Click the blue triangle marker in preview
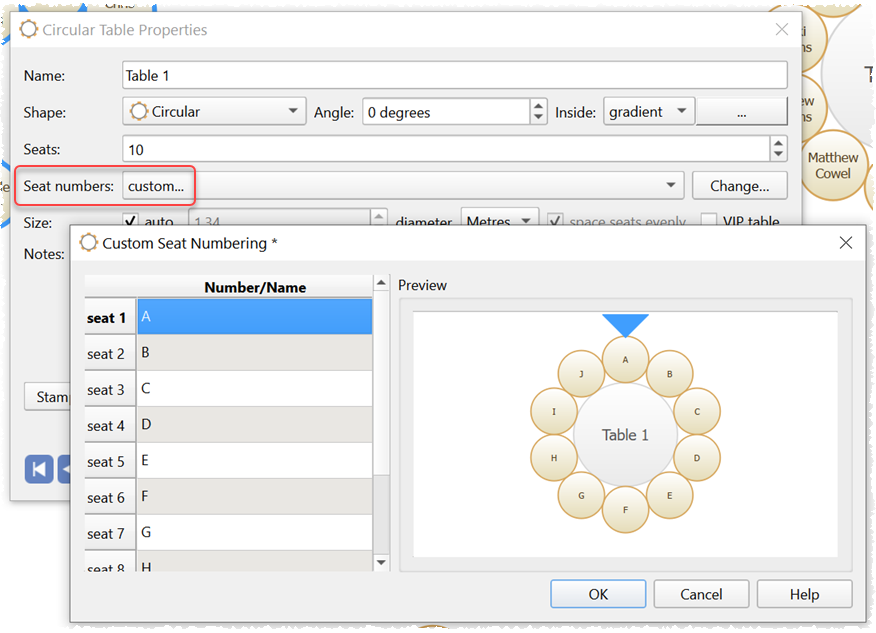This screenshot has height=633, width=876. click(625, 325)
